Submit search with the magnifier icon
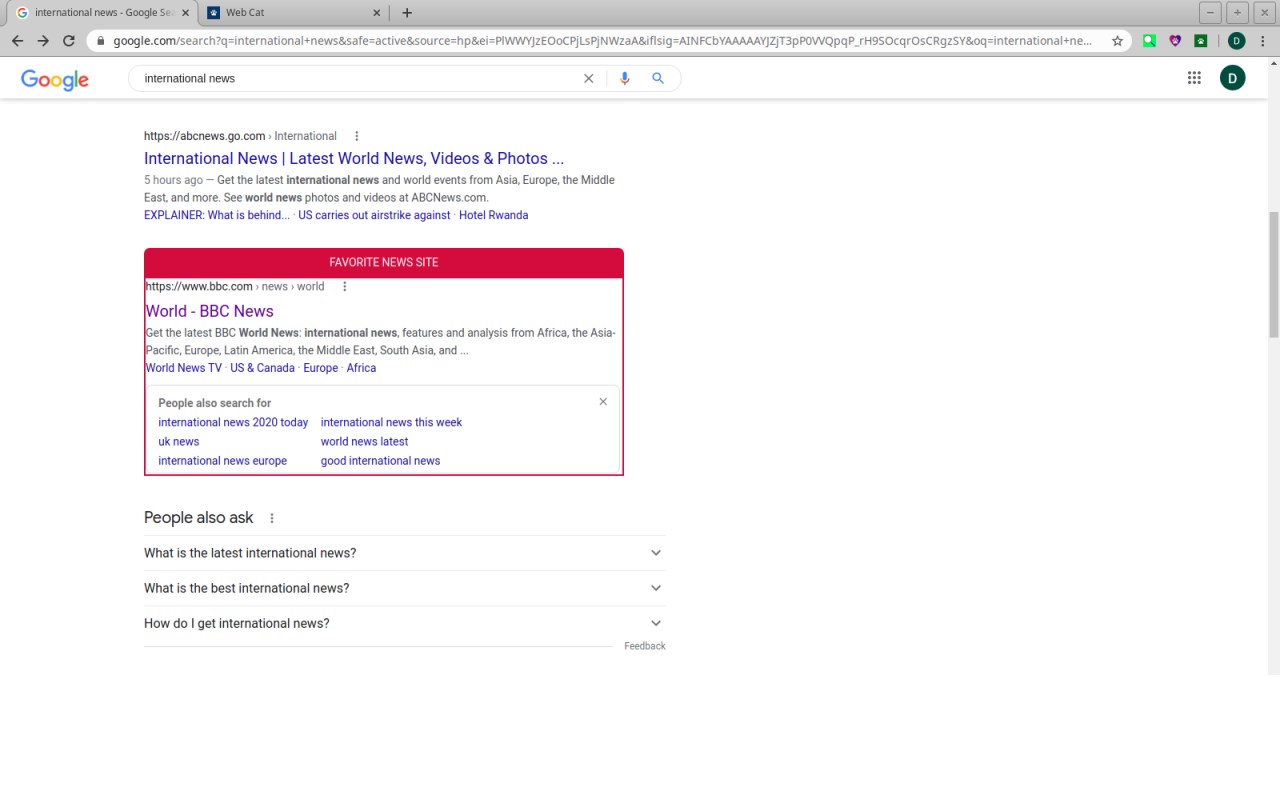The image size is (1280, 800). pos(658,78)
